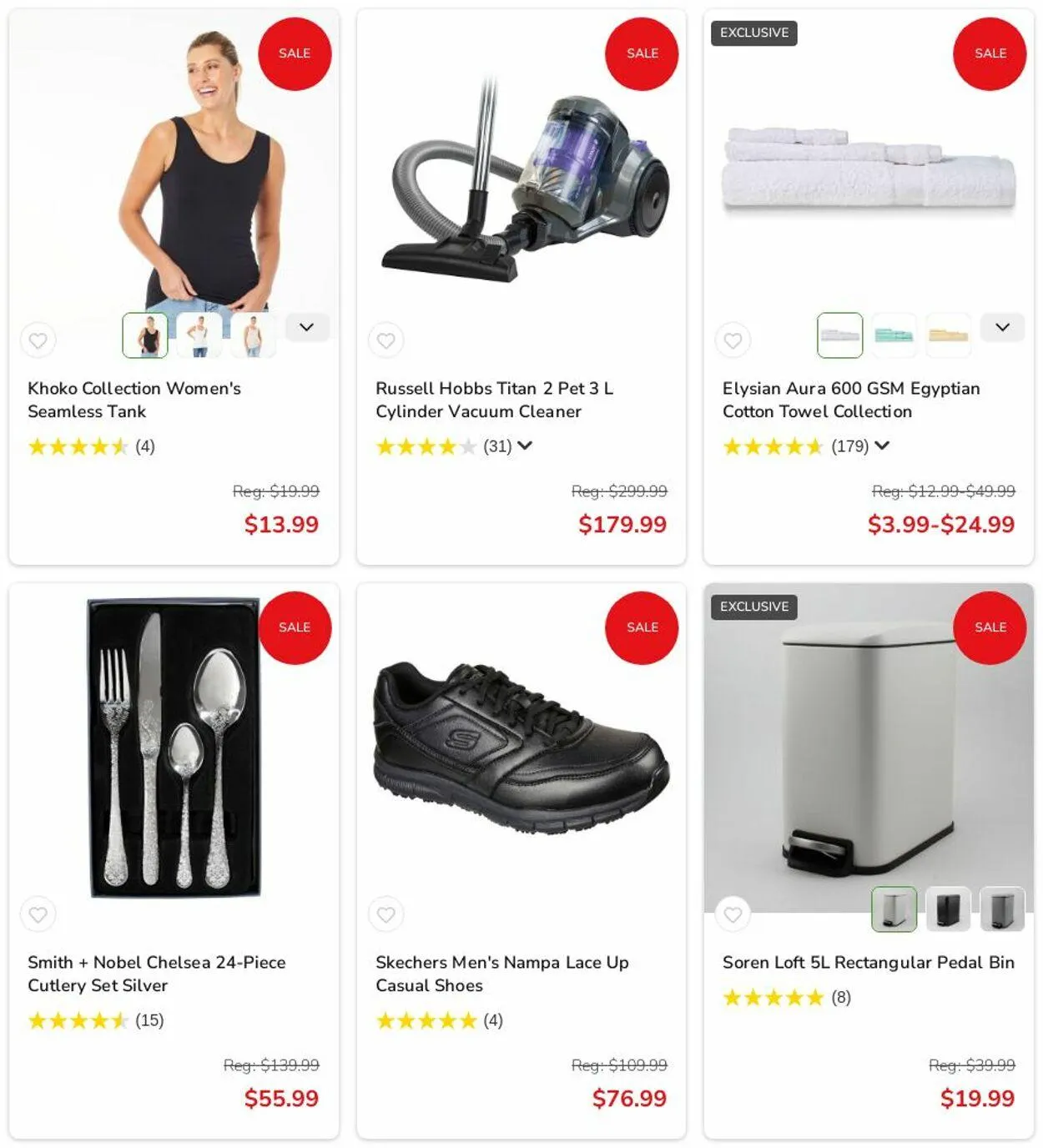
Task: Select the black pedal bin colour option
Action: tap(948, 909)
